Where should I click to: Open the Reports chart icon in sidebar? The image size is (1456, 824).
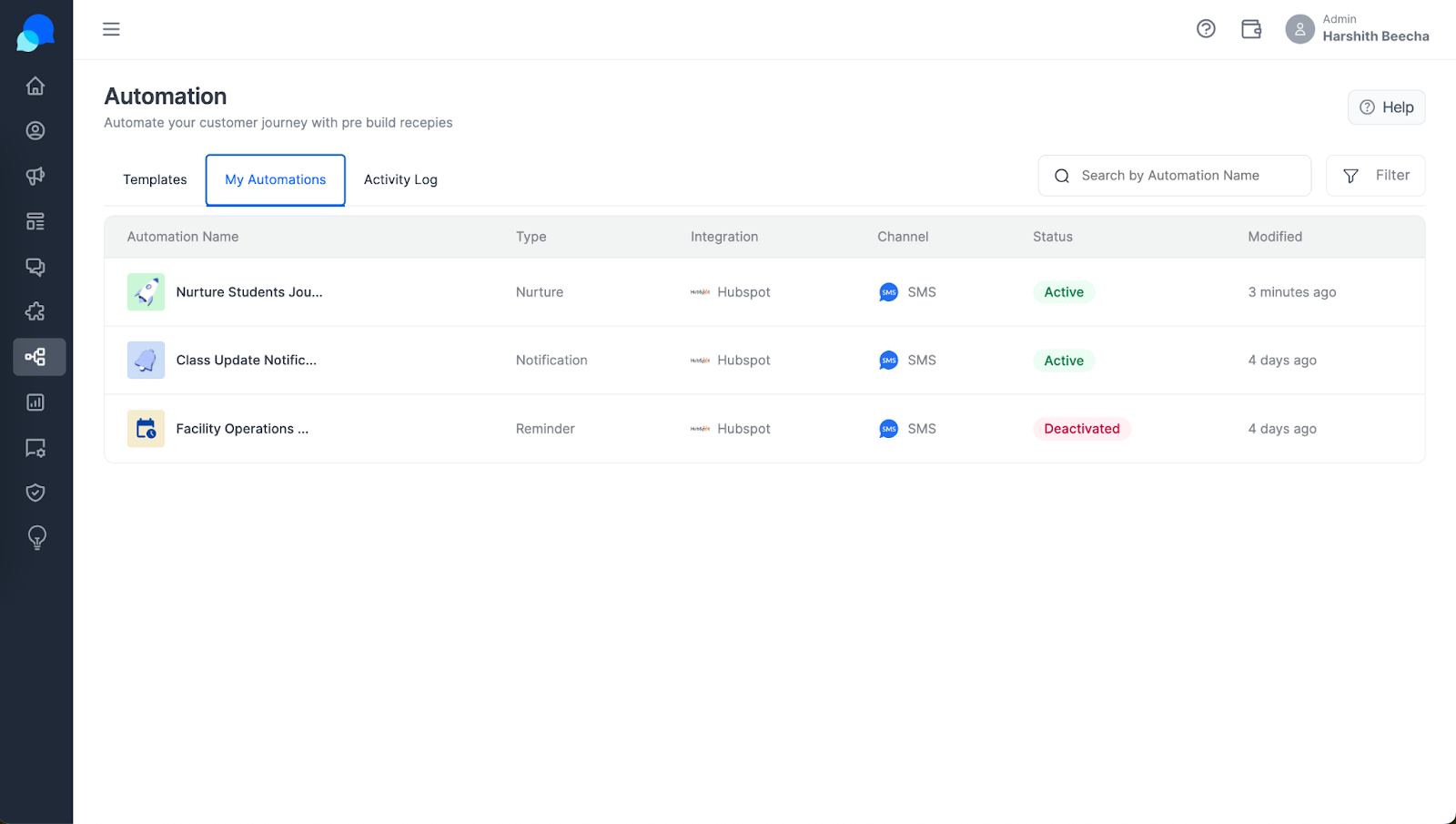(x=35, y=402)
